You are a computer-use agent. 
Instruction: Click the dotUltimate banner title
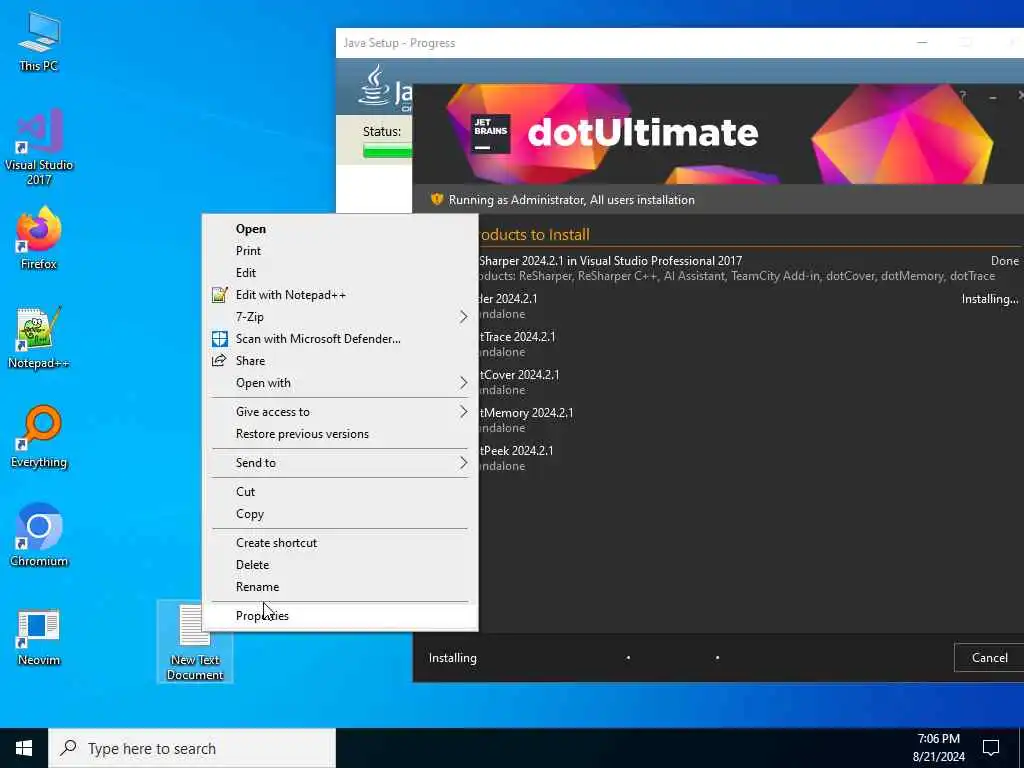[x=643, y=133]
